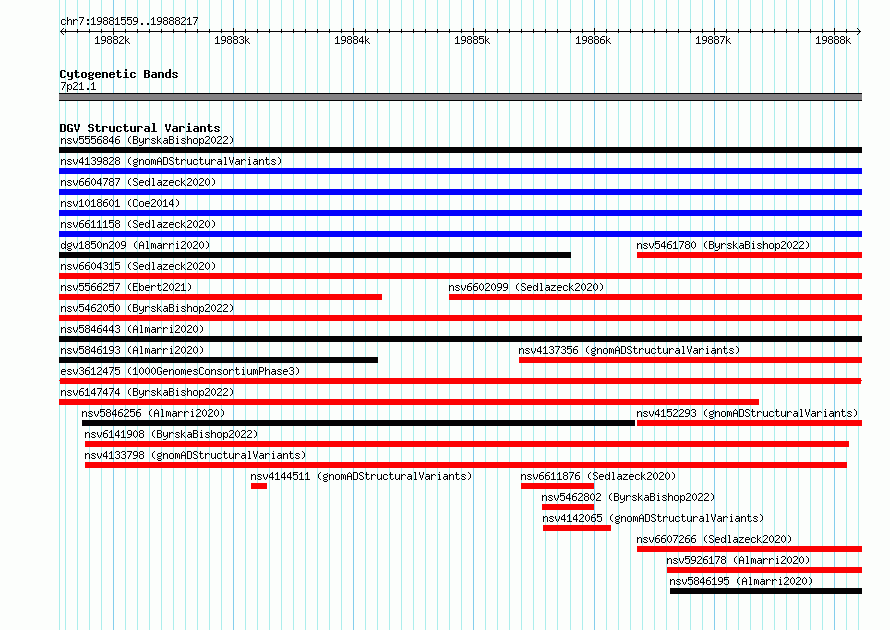Open nsv5462050 (ByrskaBishop2022) label
The image size is (890, 630).
(147, 308)
